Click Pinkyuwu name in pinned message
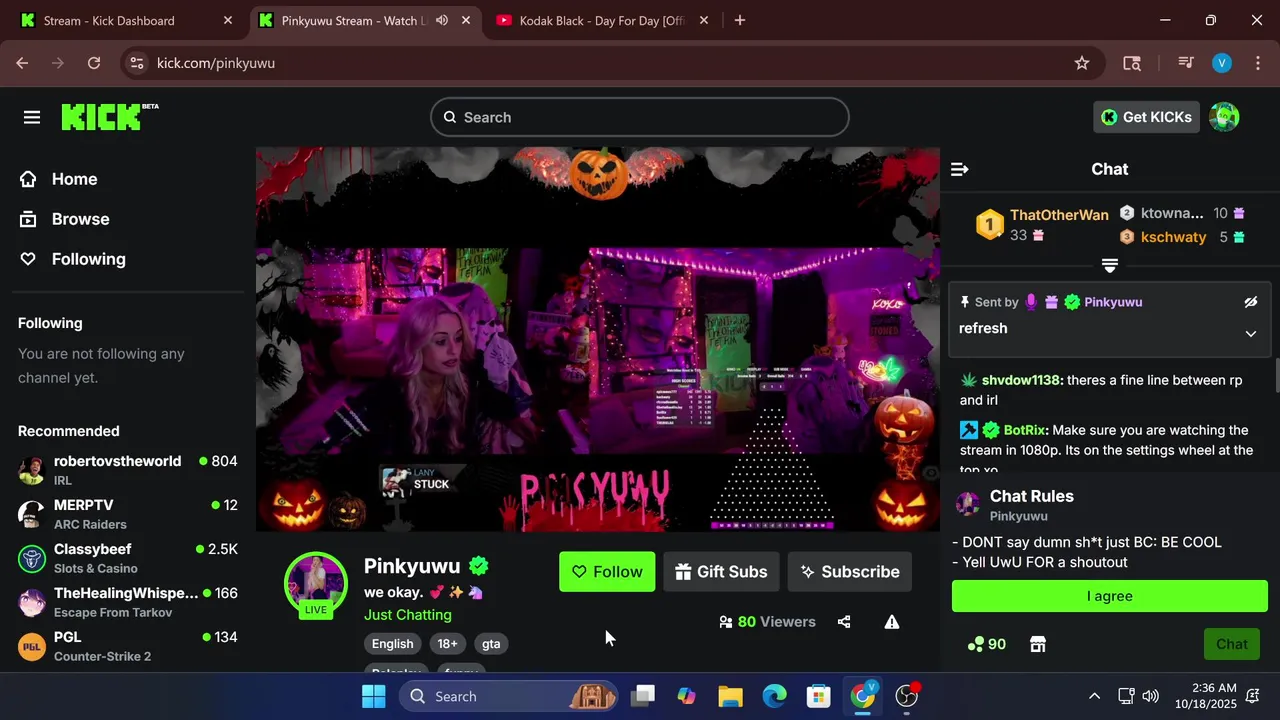This screenshot has width=1280, height=720. click(1113, 302)
